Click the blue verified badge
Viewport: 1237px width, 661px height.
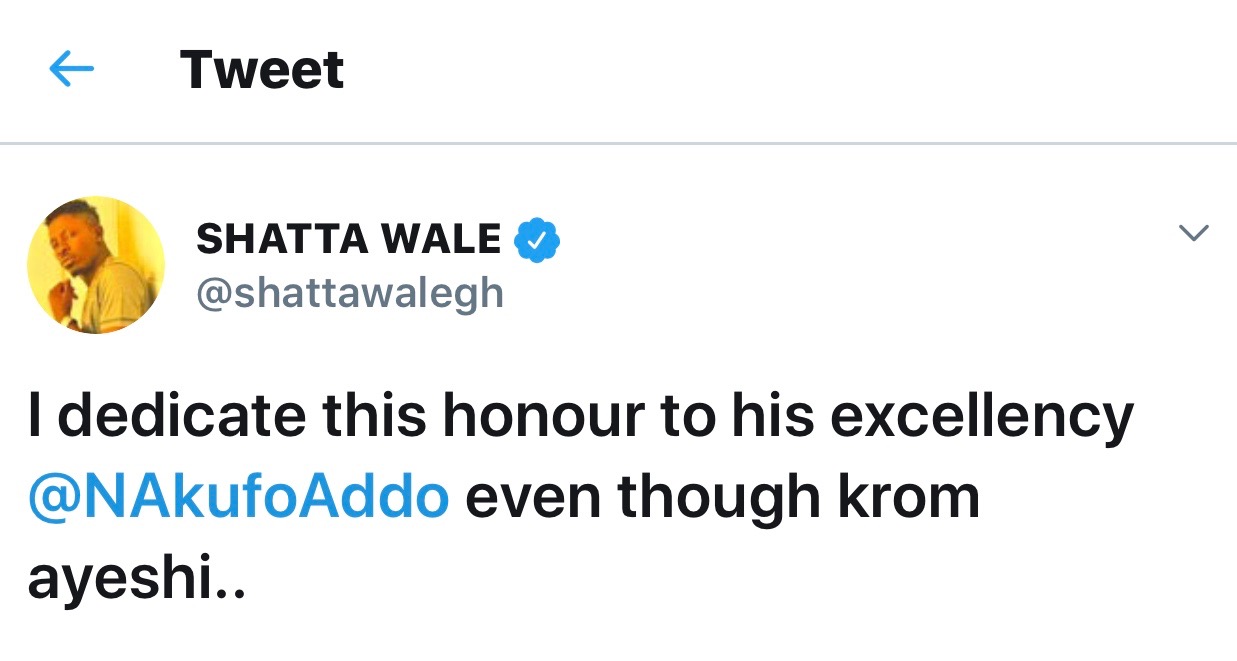click(537, 240)
